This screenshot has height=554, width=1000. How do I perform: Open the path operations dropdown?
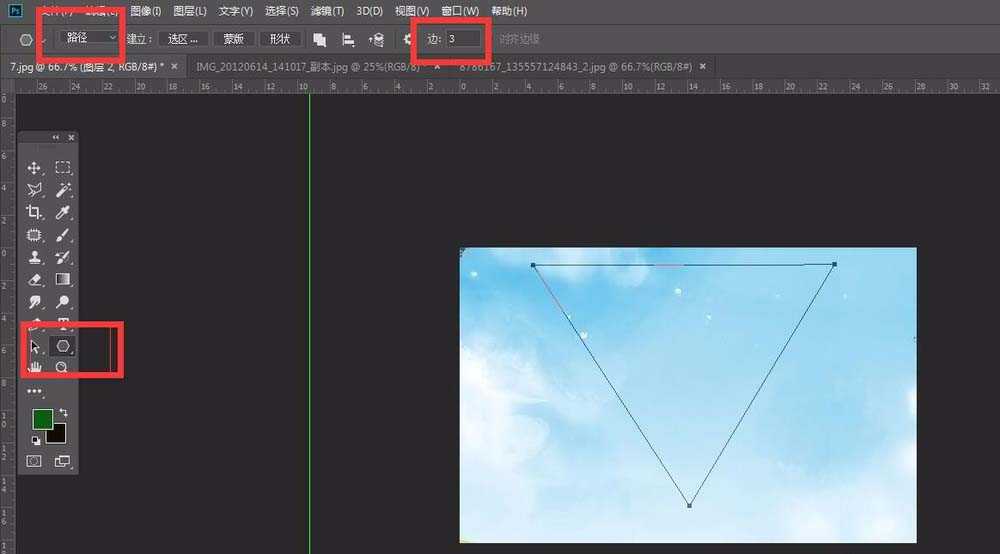click(x=319, y=39)
